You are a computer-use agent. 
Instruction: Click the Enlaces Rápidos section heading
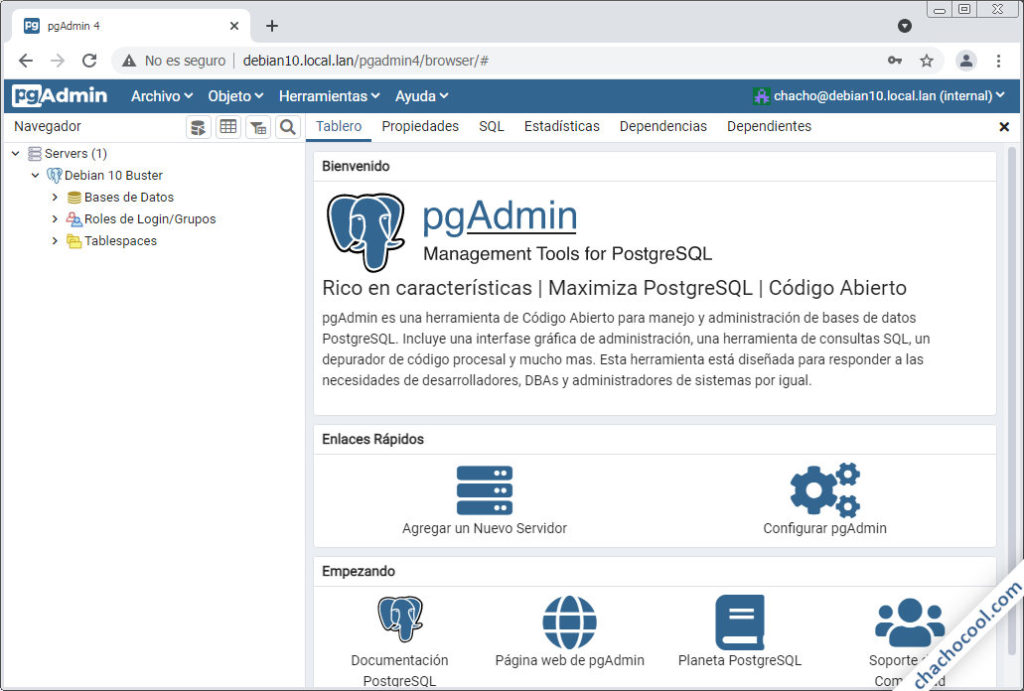point(372,439)
